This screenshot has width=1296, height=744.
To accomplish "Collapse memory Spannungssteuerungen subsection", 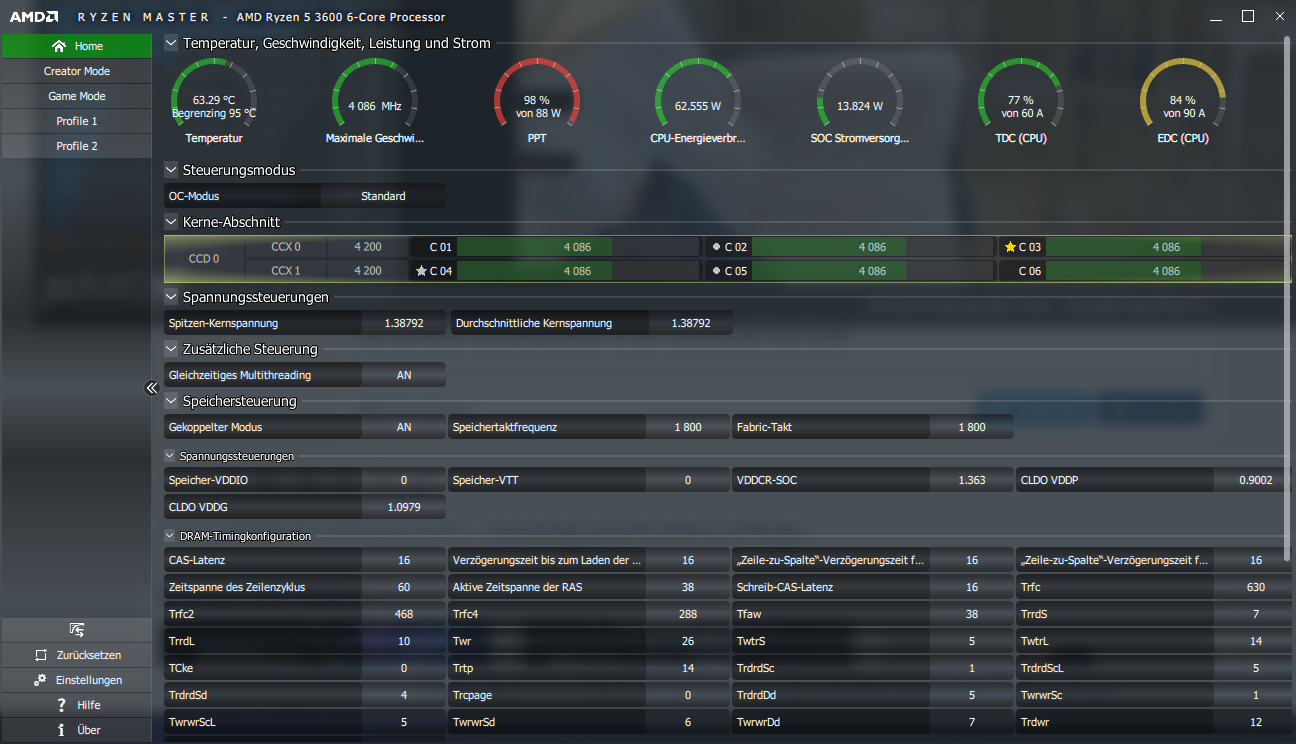I will (x=171, y=456).
